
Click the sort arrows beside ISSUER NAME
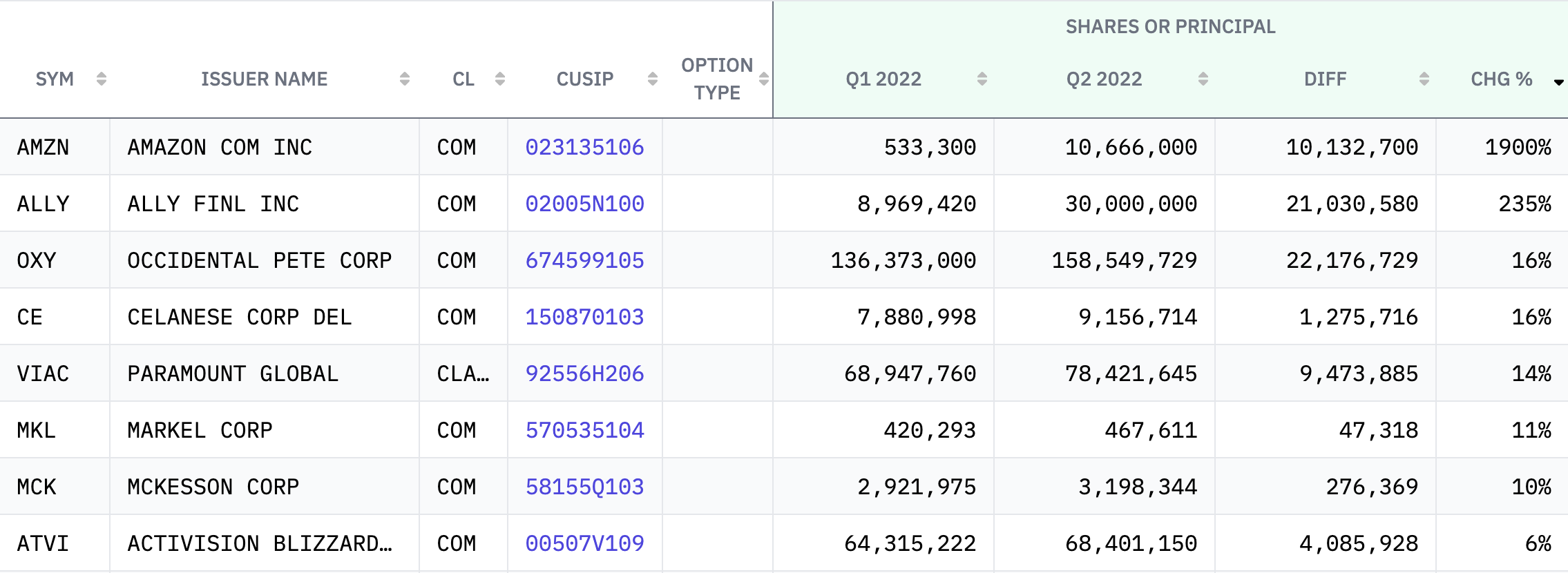pyautogui.click(x=405, y=79)
